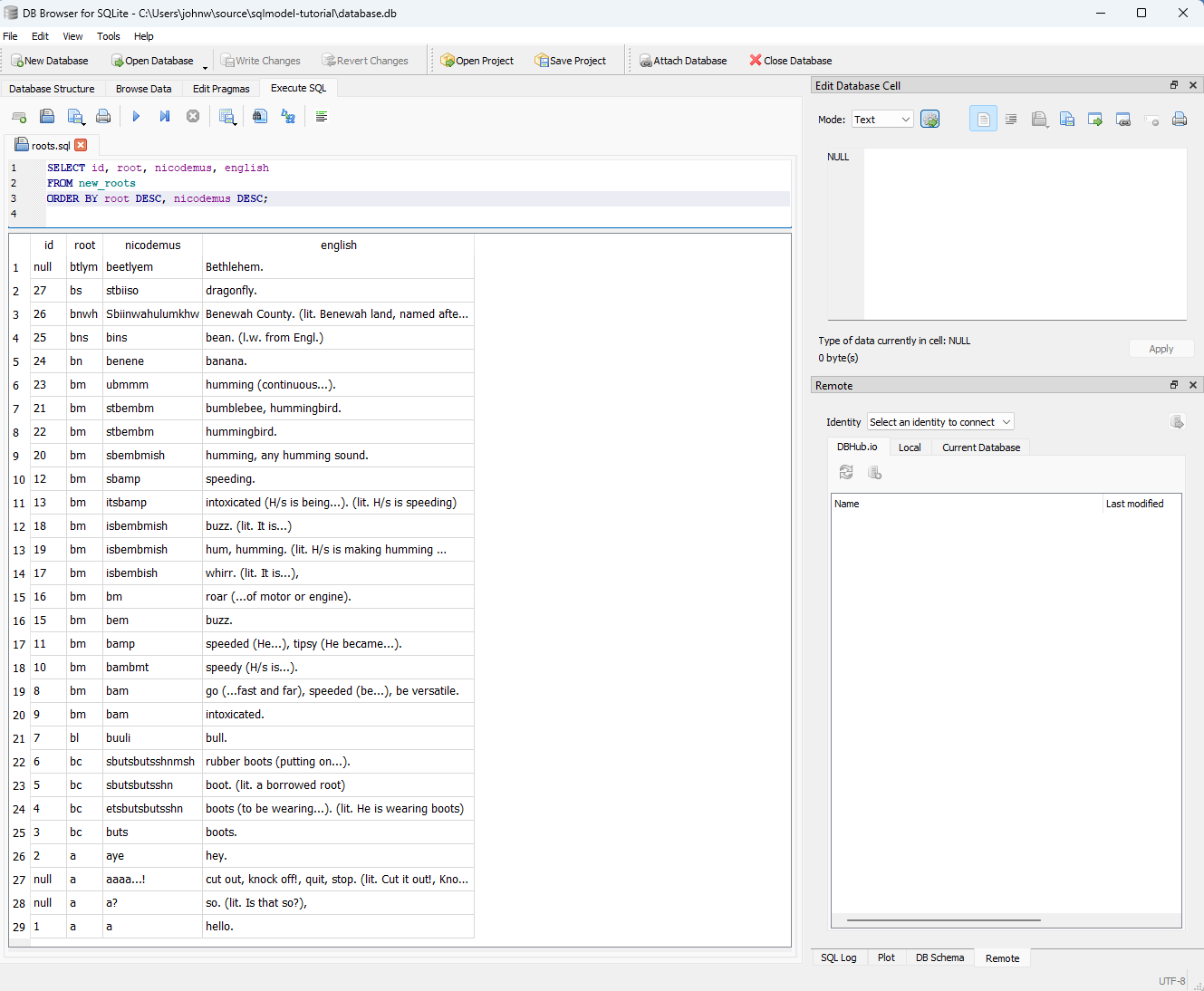1204x991 pixels.
Task: Click Attach Database in the toolbar
Action: (683, 61)
